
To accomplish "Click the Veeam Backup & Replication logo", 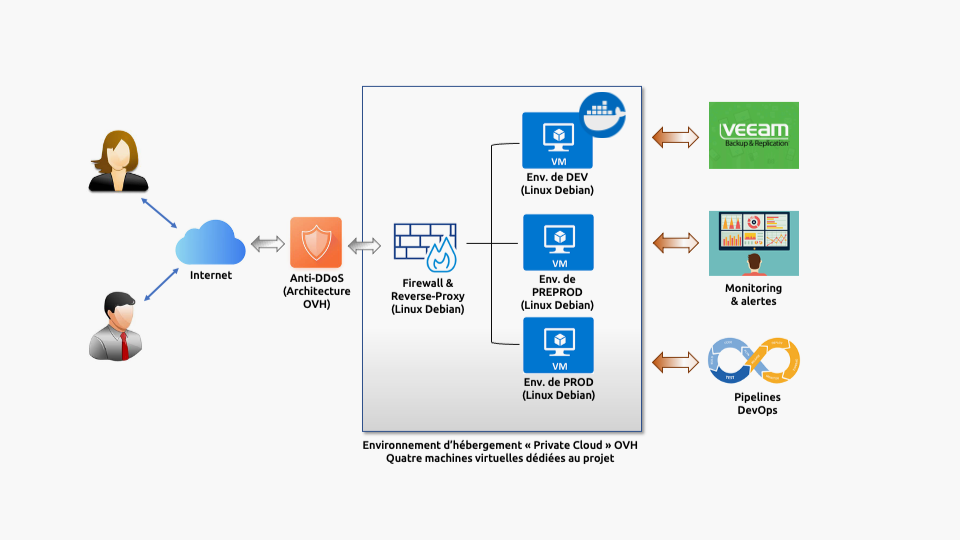I will pyautogui.click(x=754, y=135).
